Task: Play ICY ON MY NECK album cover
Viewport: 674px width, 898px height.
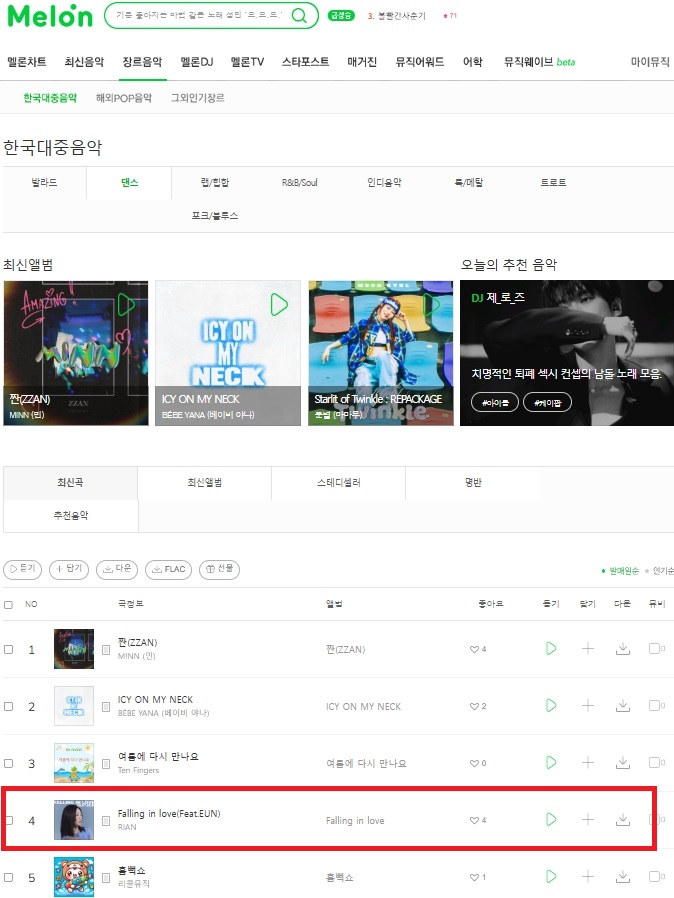Action: tap(279, 305)
